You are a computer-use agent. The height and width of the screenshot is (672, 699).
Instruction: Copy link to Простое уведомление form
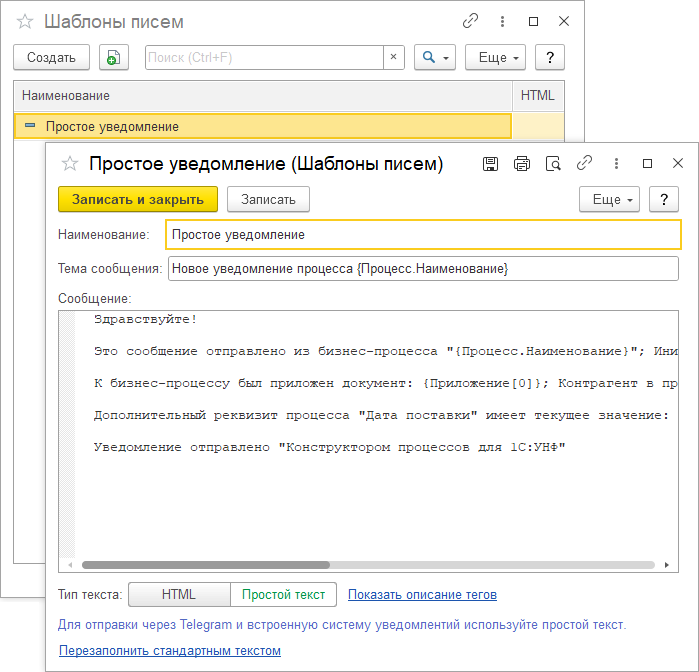click(x=584, y=164)
